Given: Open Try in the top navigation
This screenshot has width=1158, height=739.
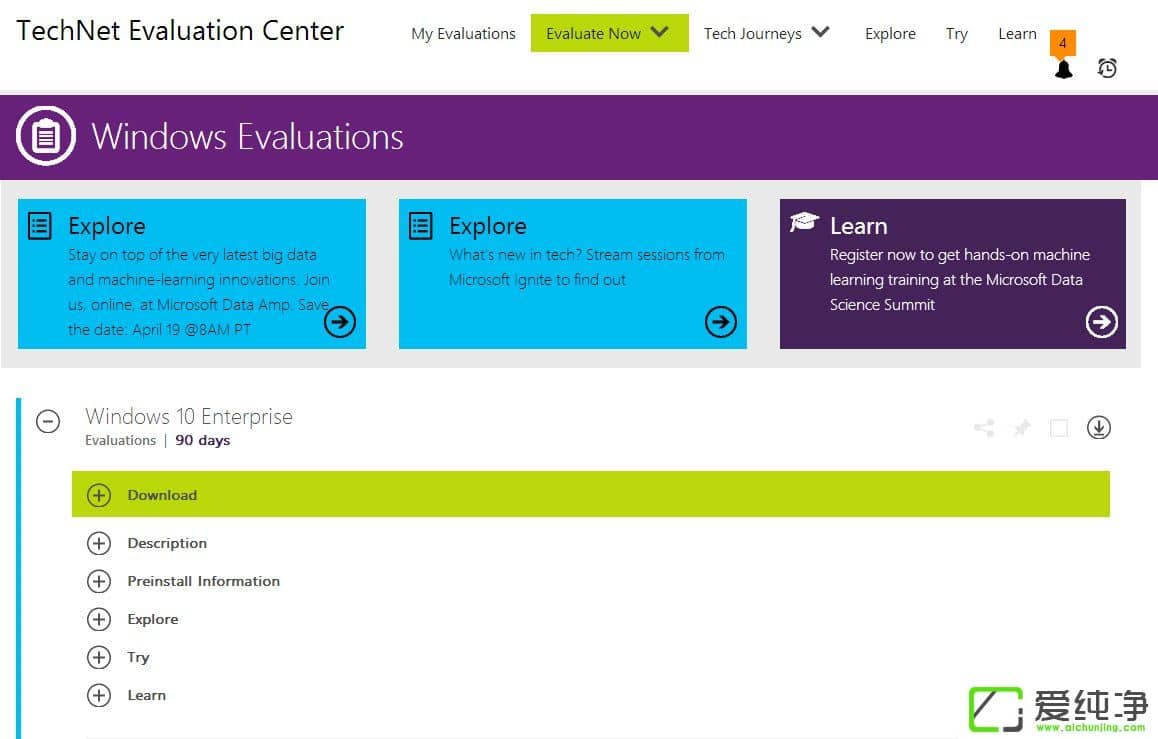Looking at the screenshot, I should point(956,34).
